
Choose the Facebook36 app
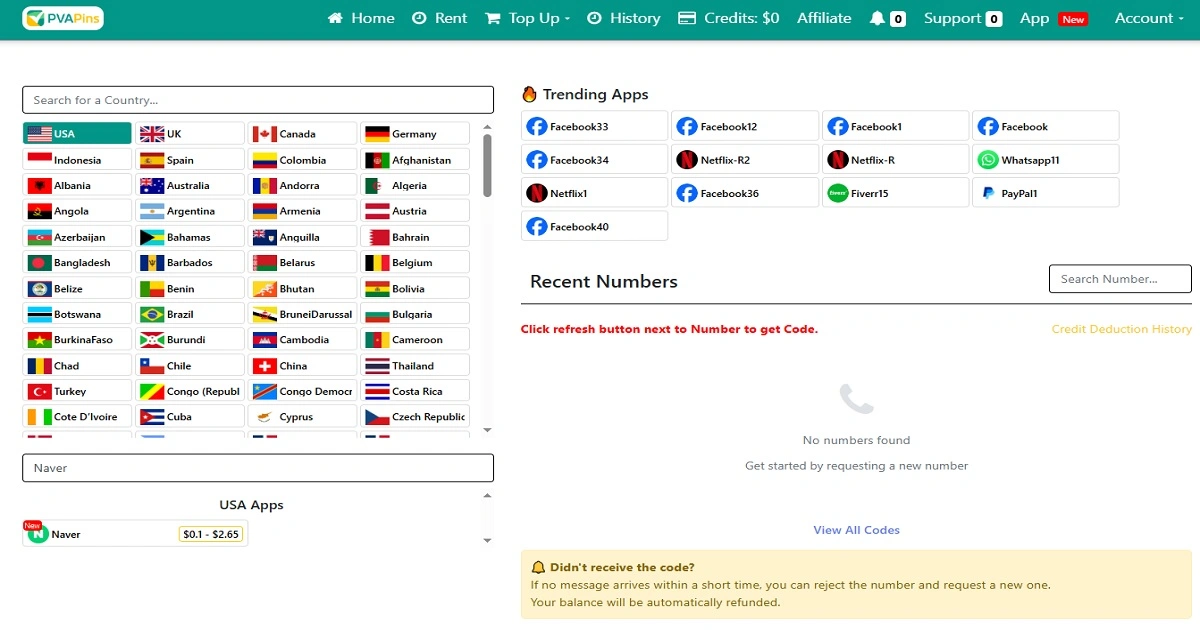pos(745,192)
